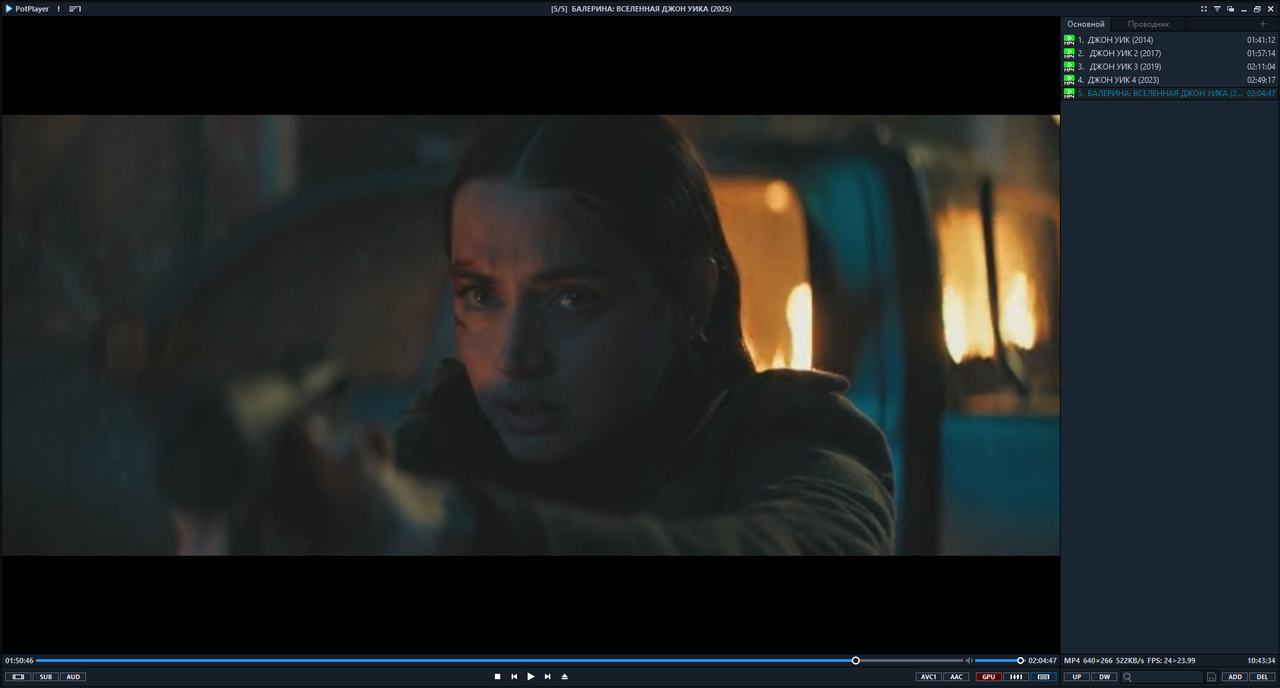Click ADD to add files to playlist

[1235, 677]
